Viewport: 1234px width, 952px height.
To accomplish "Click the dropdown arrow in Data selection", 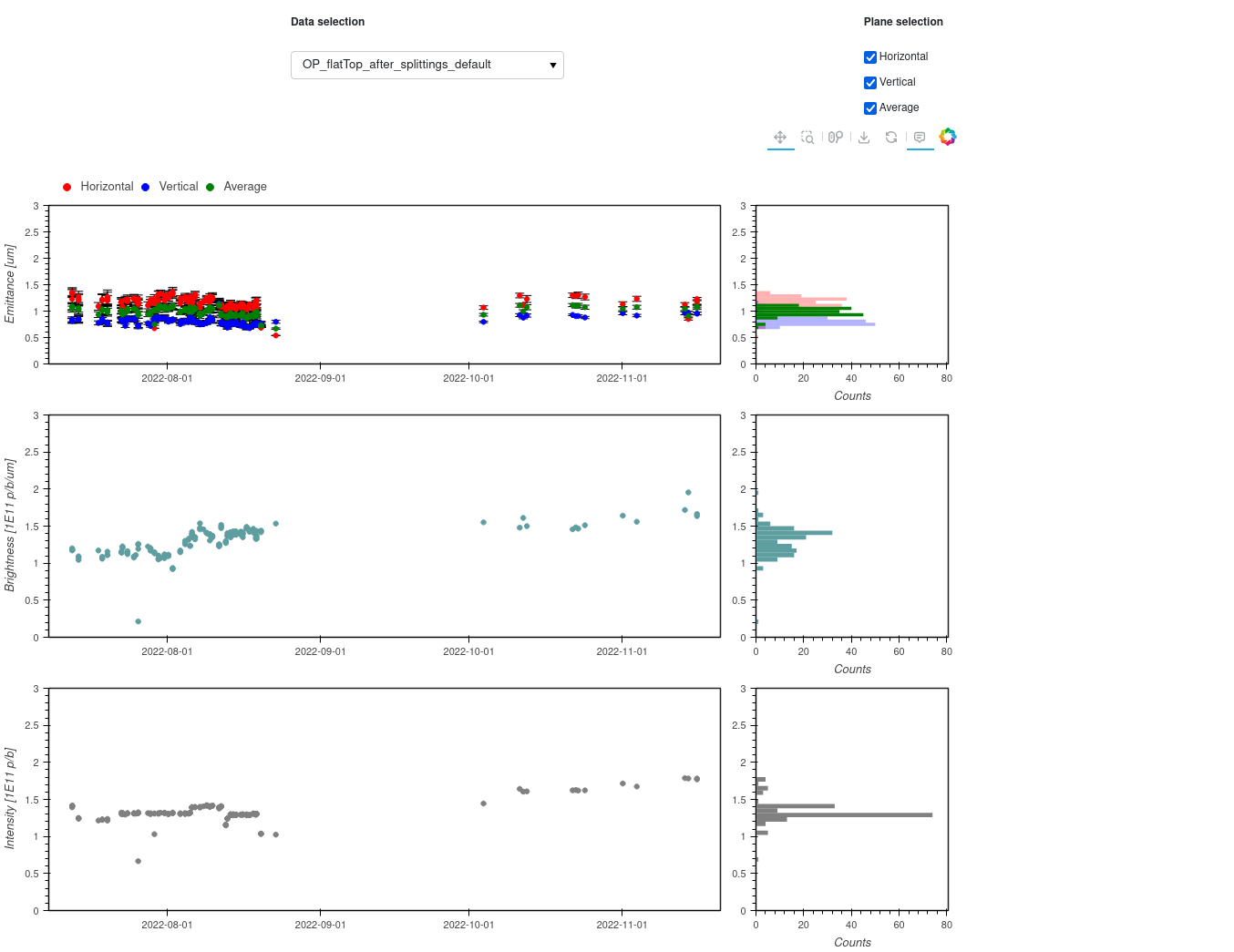I will coord(552,66).
